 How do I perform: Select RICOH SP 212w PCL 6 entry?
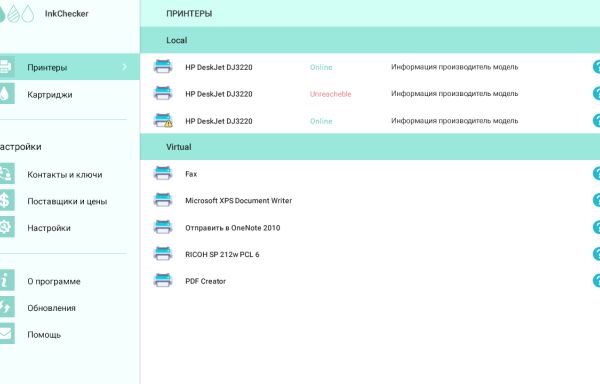(x=222, y=254)
